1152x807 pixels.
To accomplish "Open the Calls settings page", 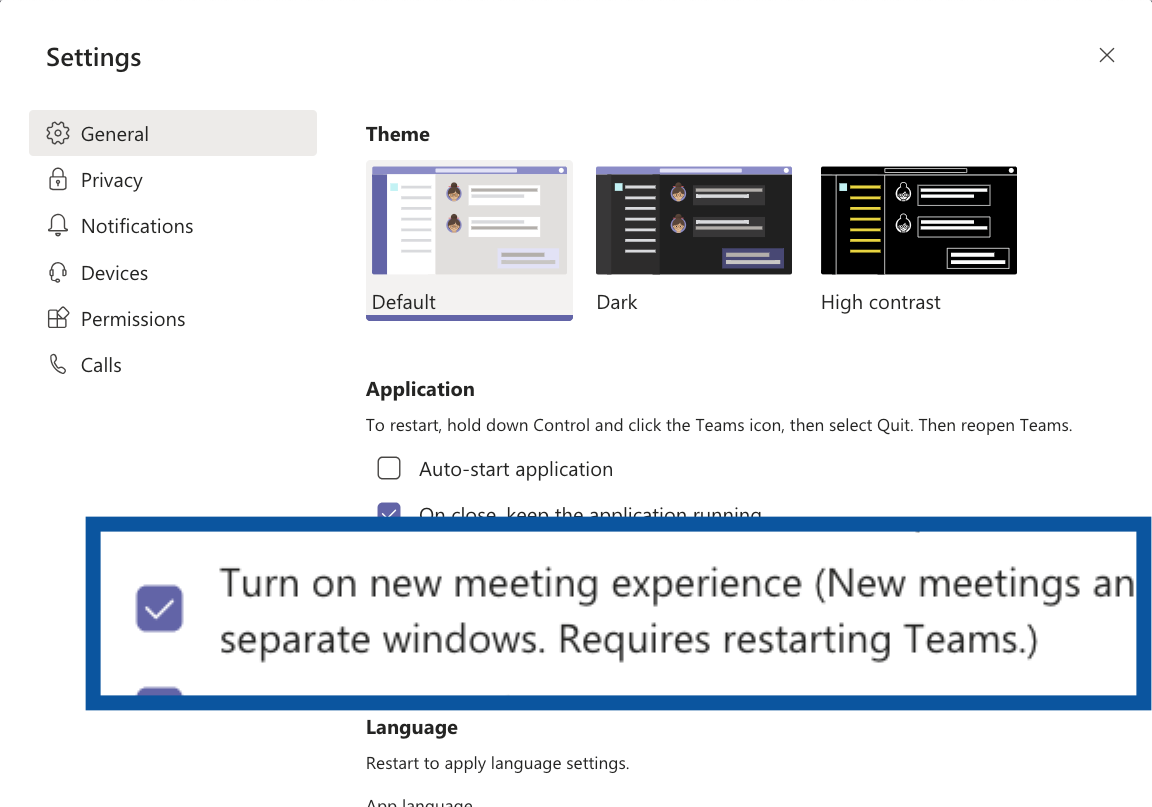I will (x=100, y=364).
